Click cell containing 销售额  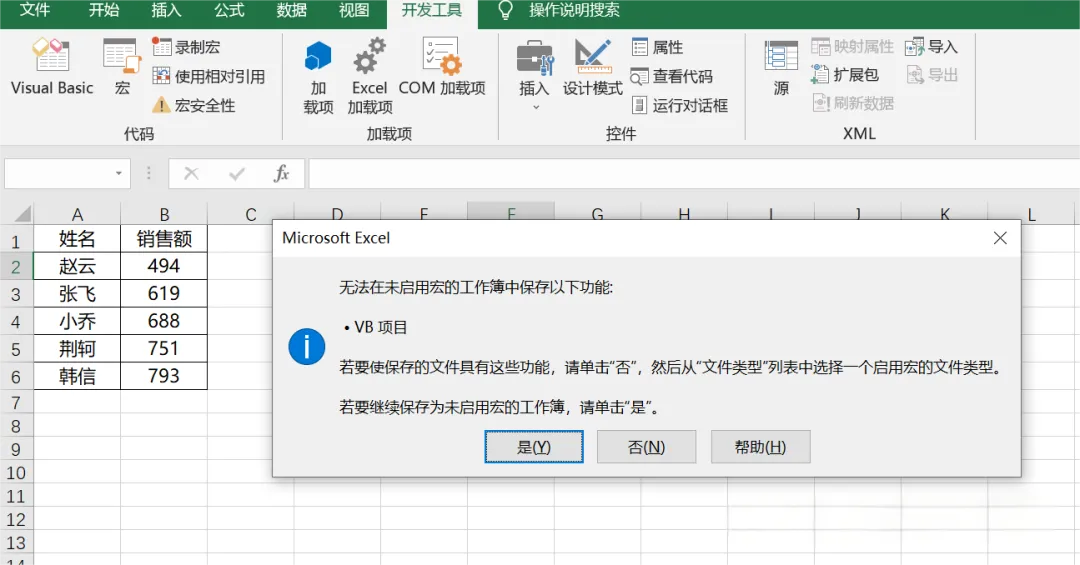click(x=164, y=238)
